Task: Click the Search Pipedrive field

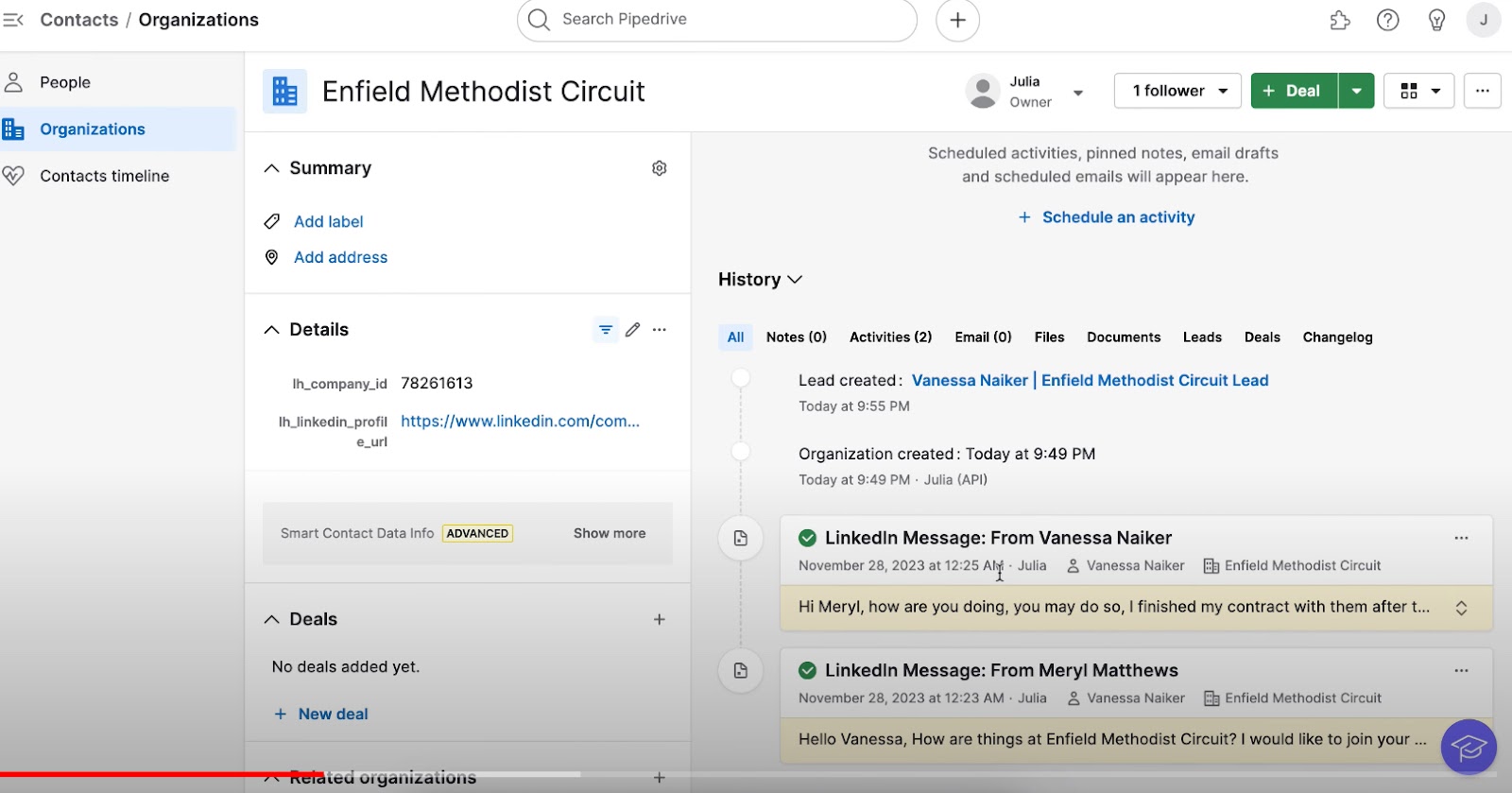Action: 716,20
